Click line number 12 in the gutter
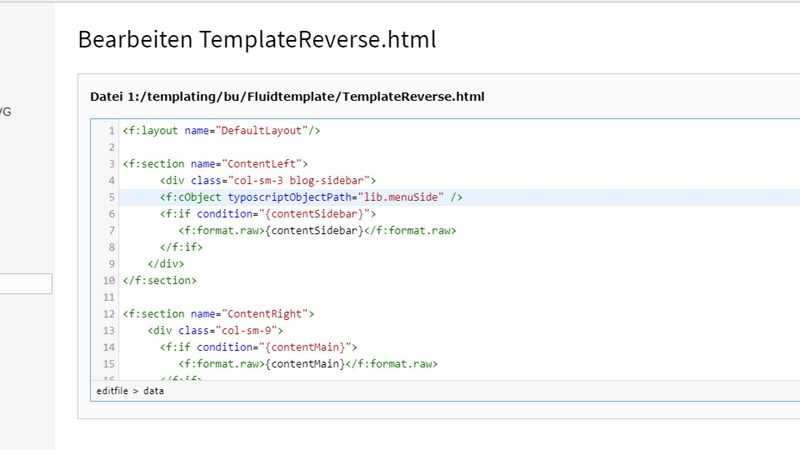 point(109,314)
